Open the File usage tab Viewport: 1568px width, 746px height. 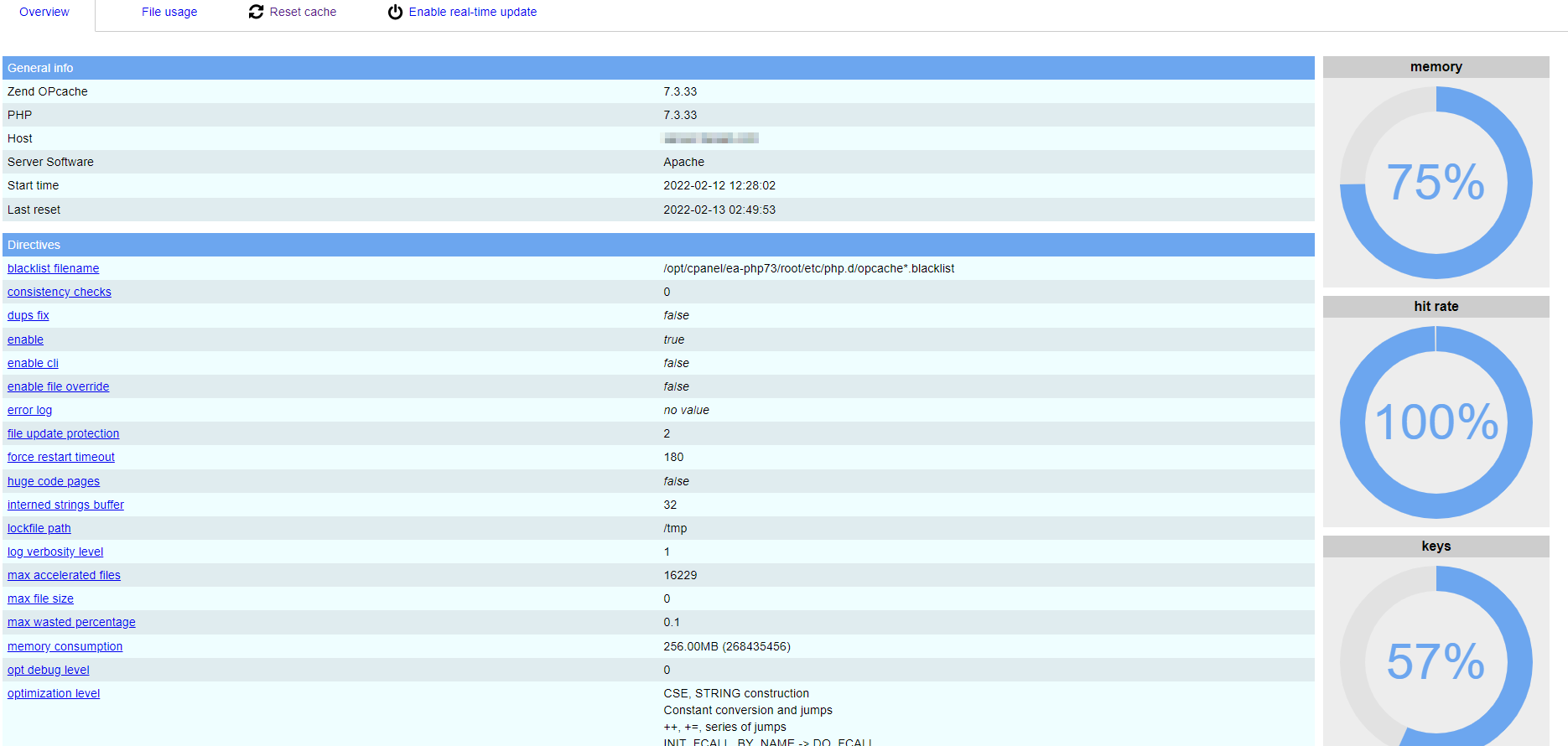[169, 12]
